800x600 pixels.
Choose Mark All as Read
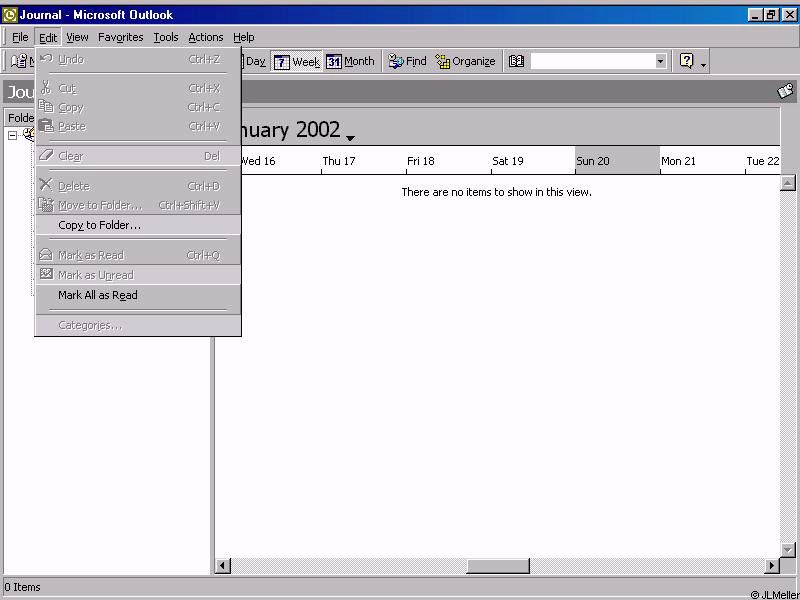click(138, 295)
